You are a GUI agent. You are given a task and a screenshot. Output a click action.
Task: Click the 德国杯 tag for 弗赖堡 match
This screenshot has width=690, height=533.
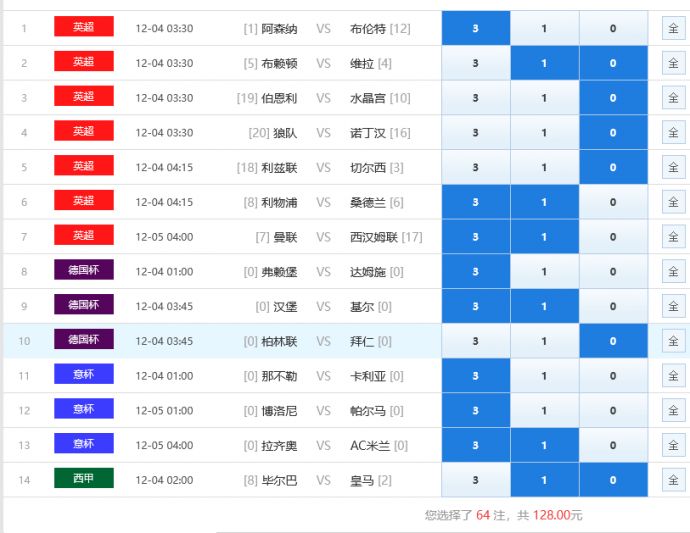click(84, 270)
